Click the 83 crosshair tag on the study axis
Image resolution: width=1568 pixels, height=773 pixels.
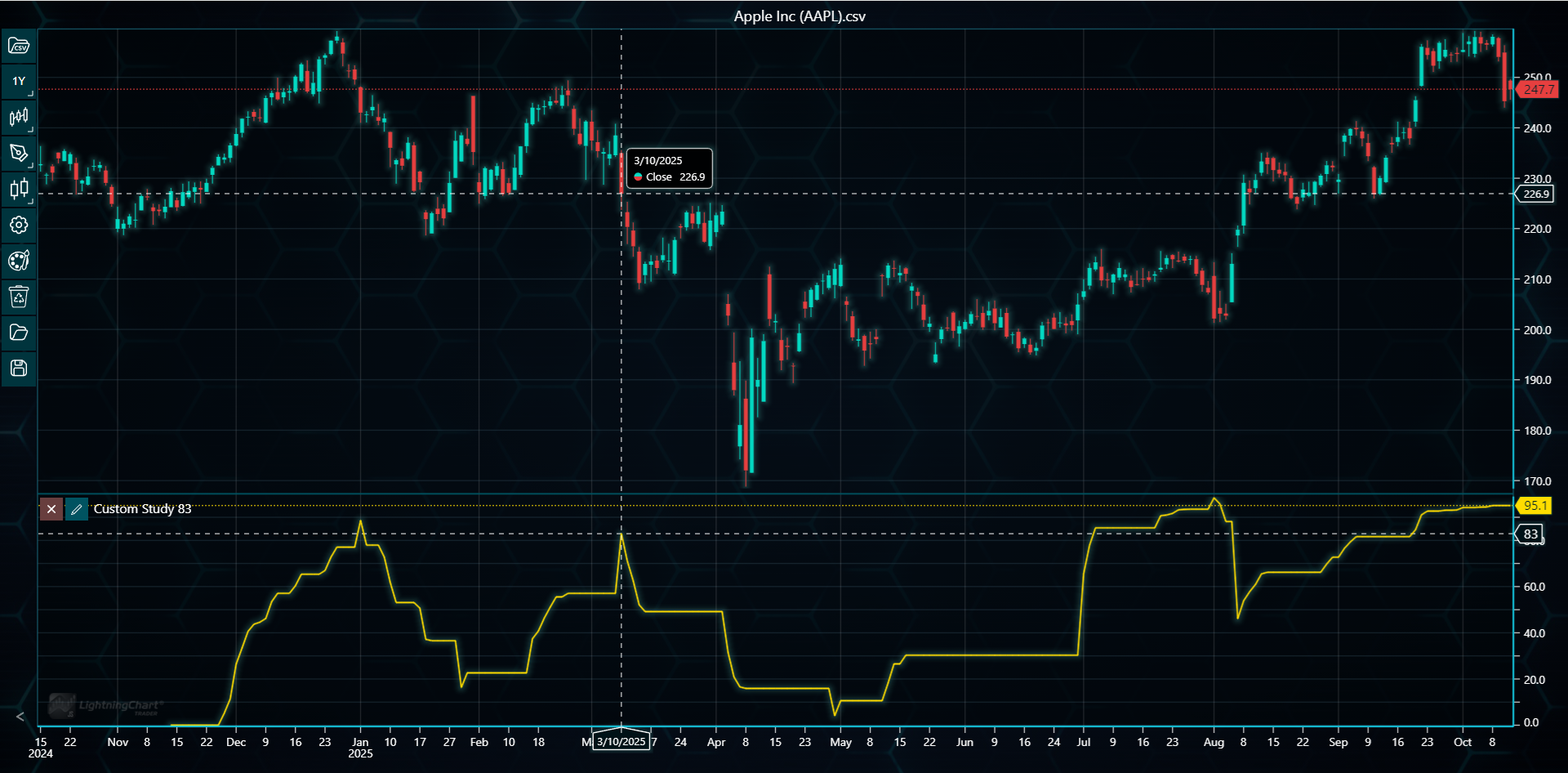(1530, 534)
